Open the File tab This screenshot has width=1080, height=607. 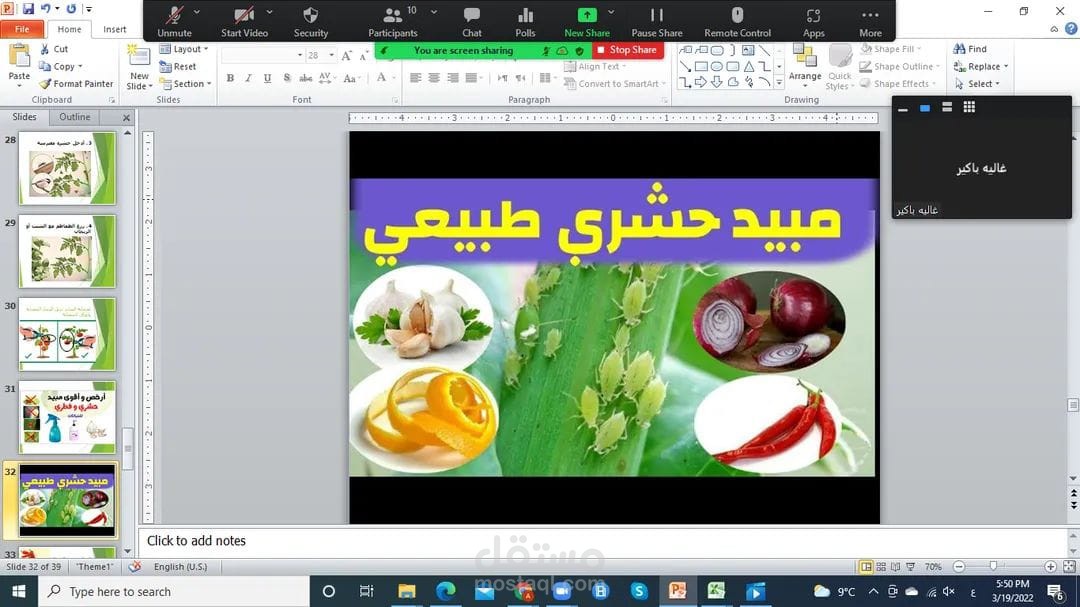coord(22,29)
